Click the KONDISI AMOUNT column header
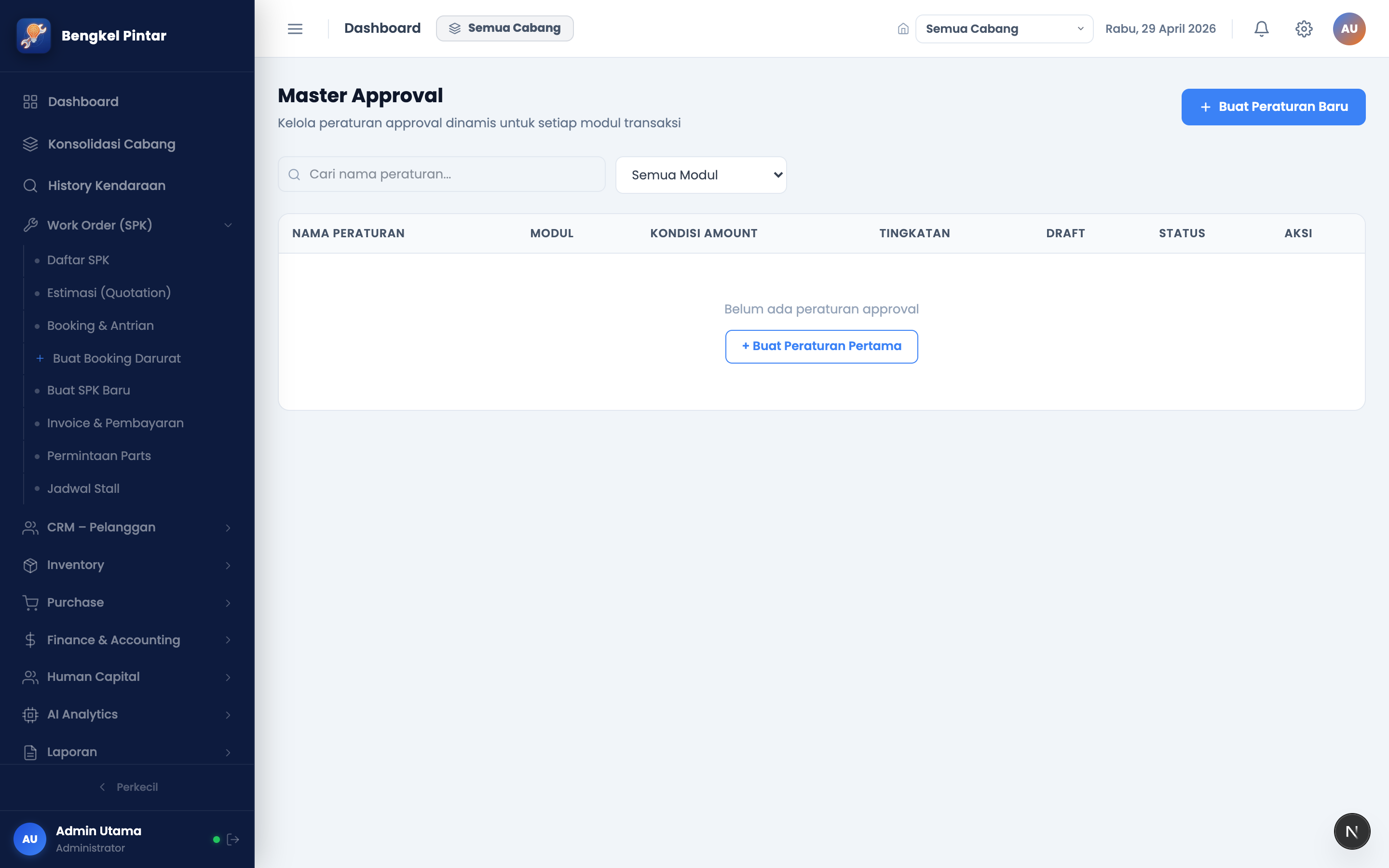1389x868 pixels. tap(704, 234)
